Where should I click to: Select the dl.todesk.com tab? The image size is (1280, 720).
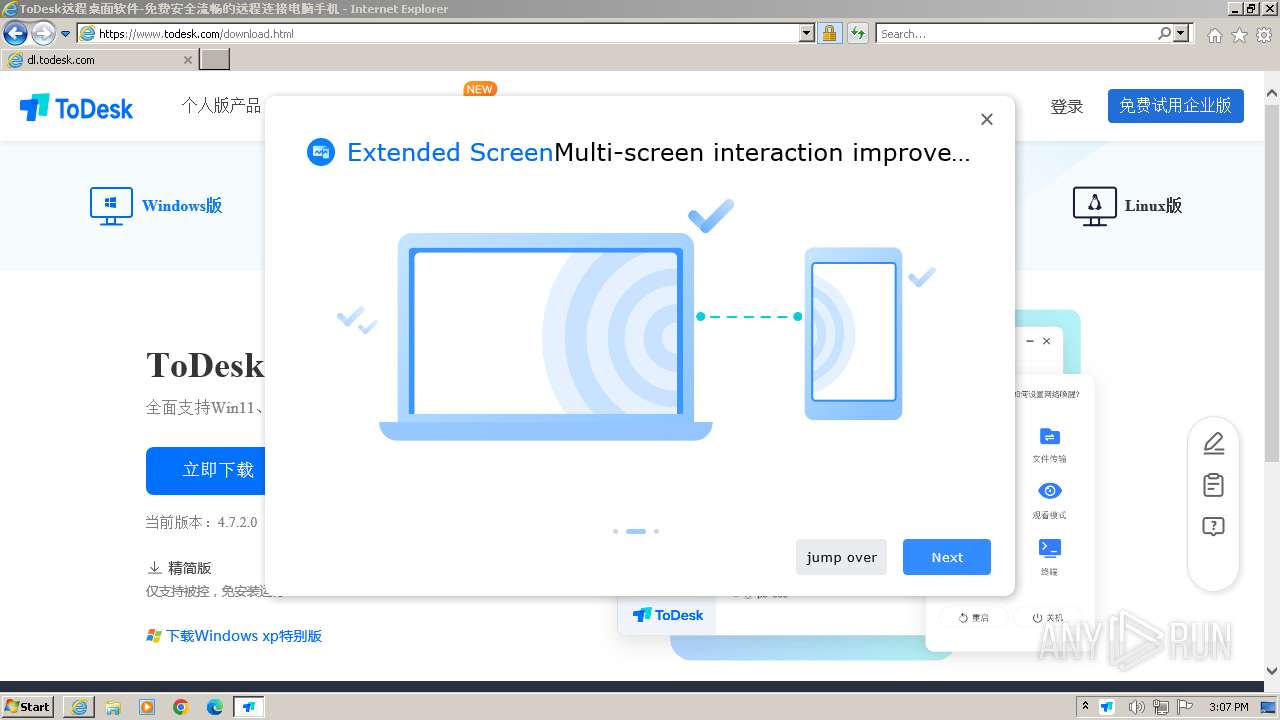click(98, 60)
